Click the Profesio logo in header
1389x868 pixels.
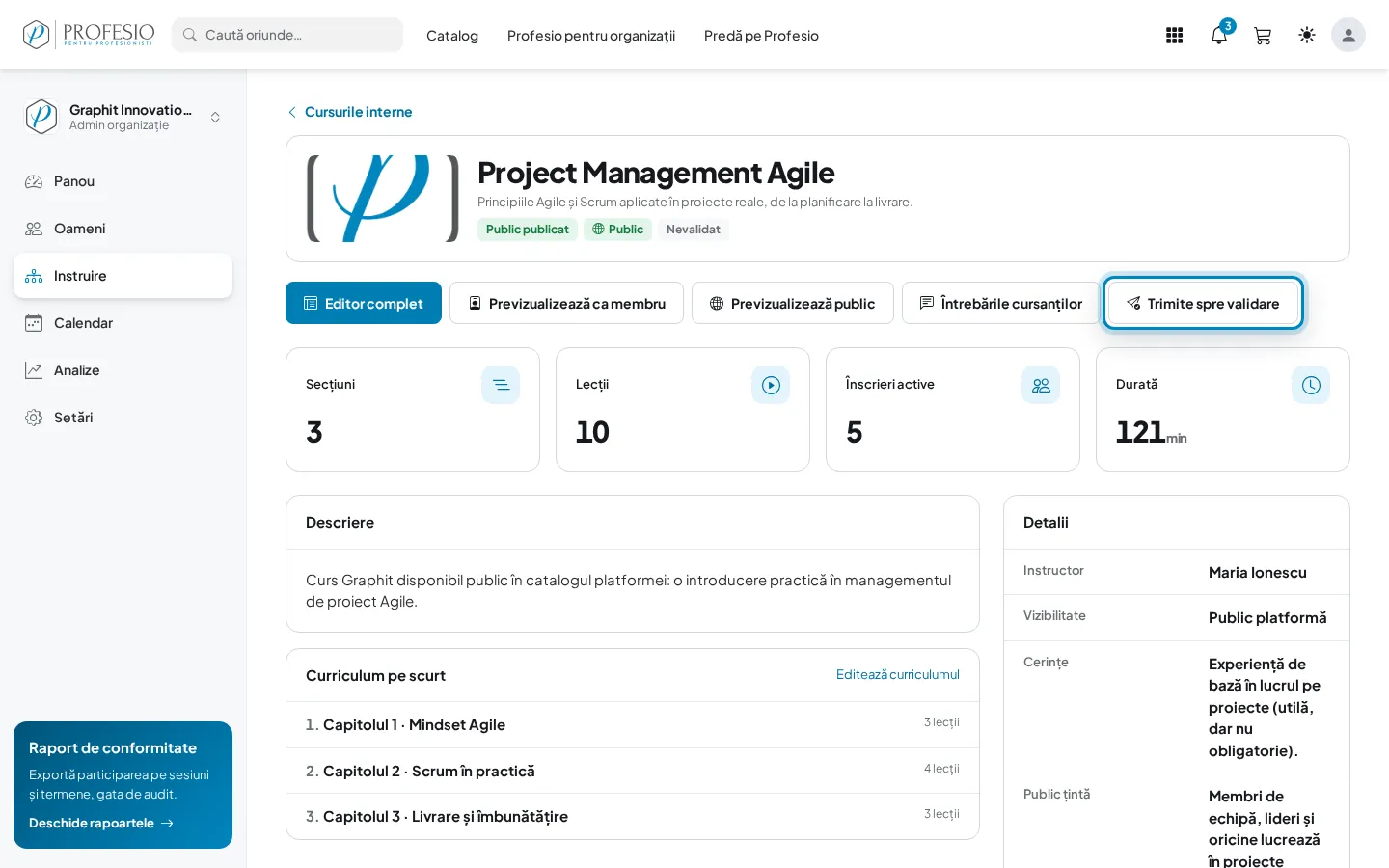[89, 35]
